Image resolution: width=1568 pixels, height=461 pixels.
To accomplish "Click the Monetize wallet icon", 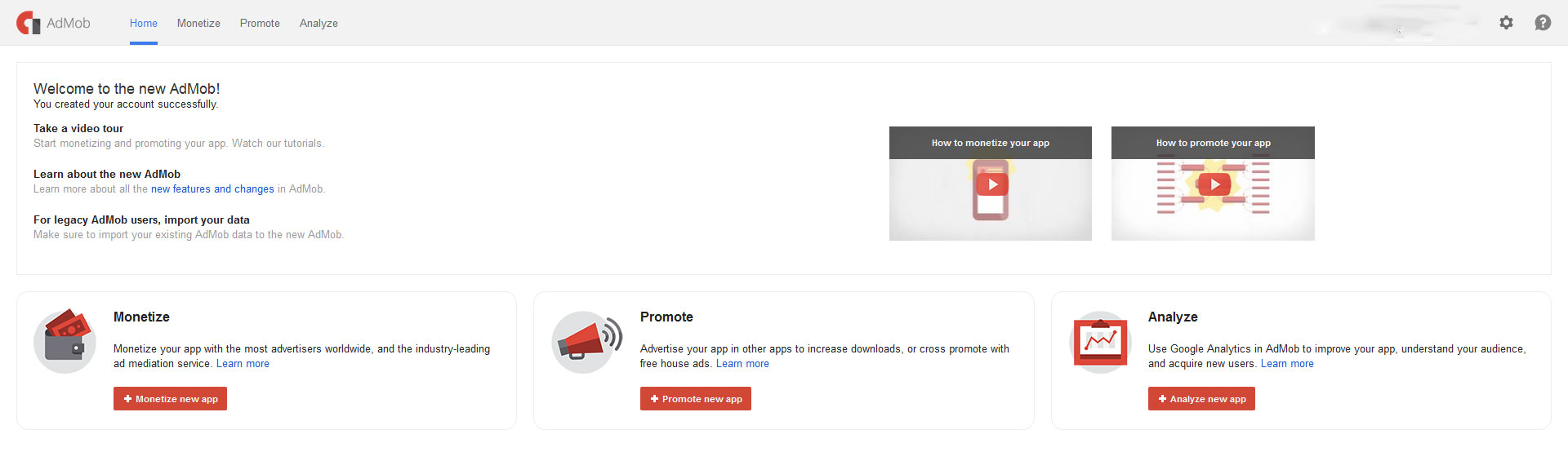I will point(65,341).
